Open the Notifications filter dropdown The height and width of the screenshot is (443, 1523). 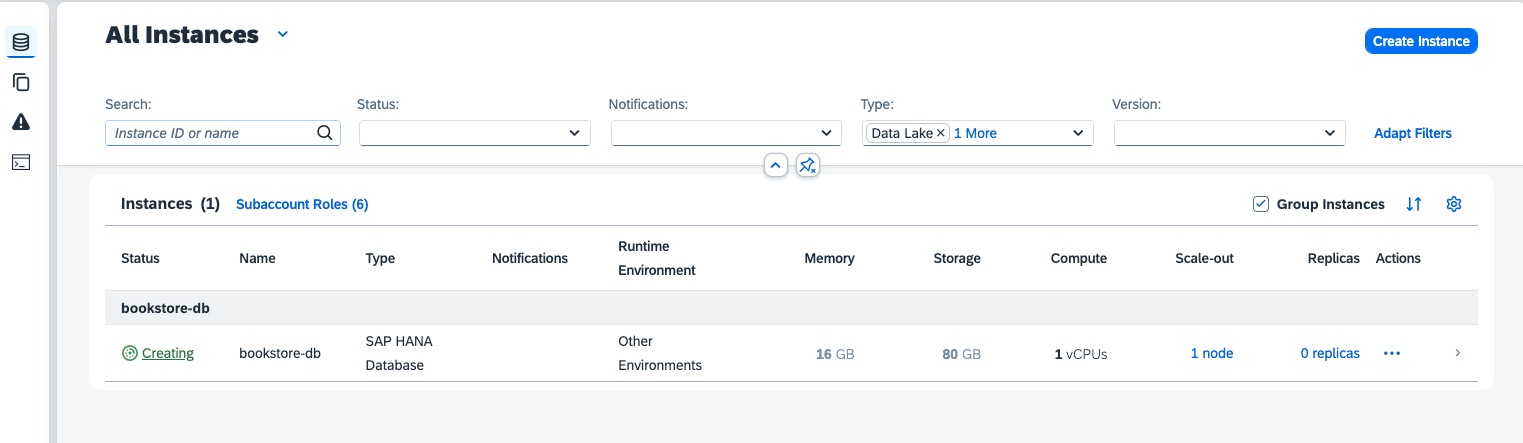(826, 133)
